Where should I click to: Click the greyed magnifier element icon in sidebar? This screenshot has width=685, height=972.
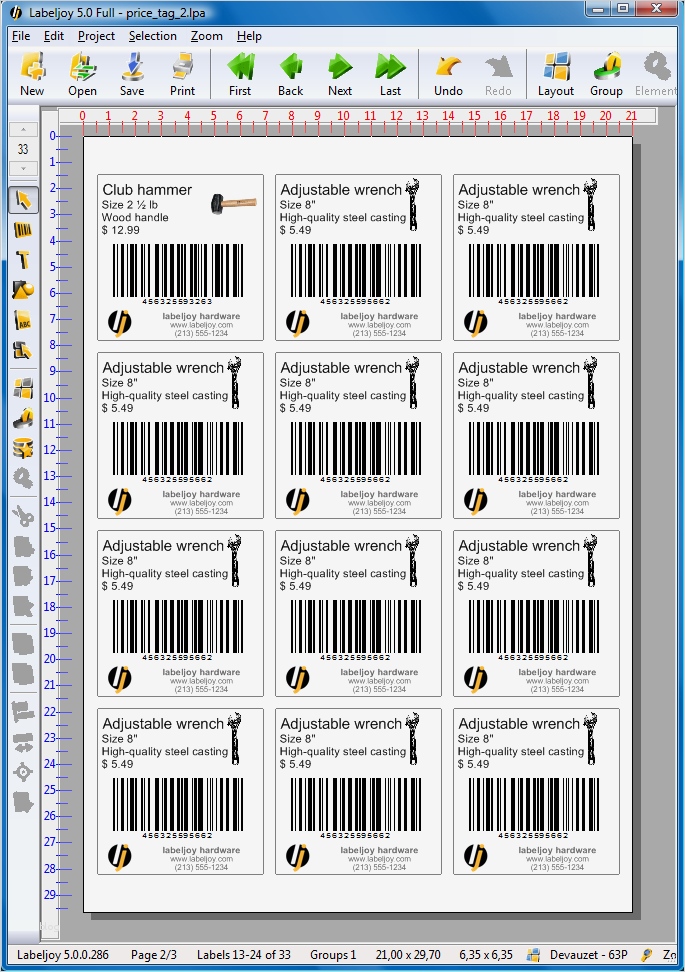click(x=24, y=478)
